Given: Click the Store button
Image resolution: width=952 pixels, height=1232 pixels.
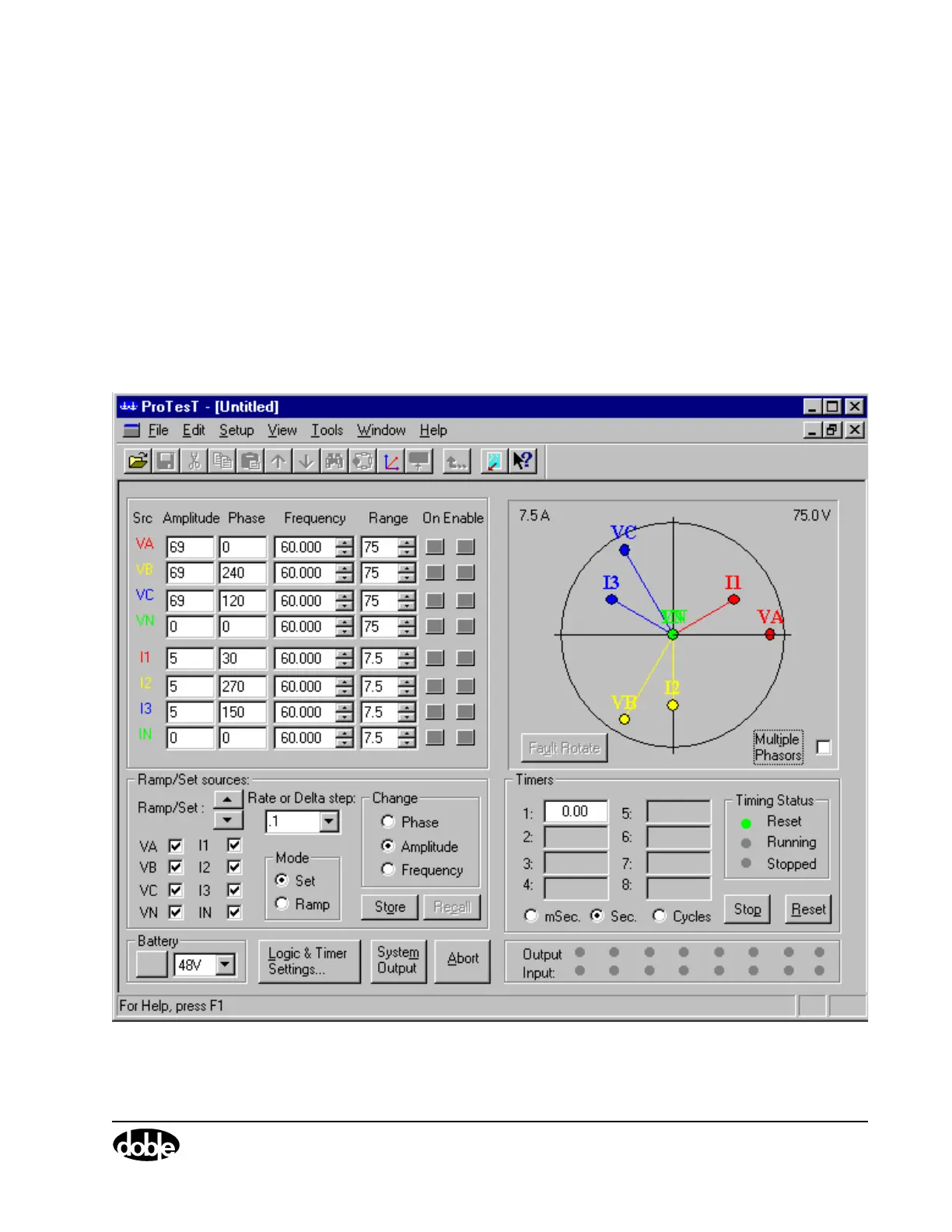Looking at the screenshot, I should point(390,907).
